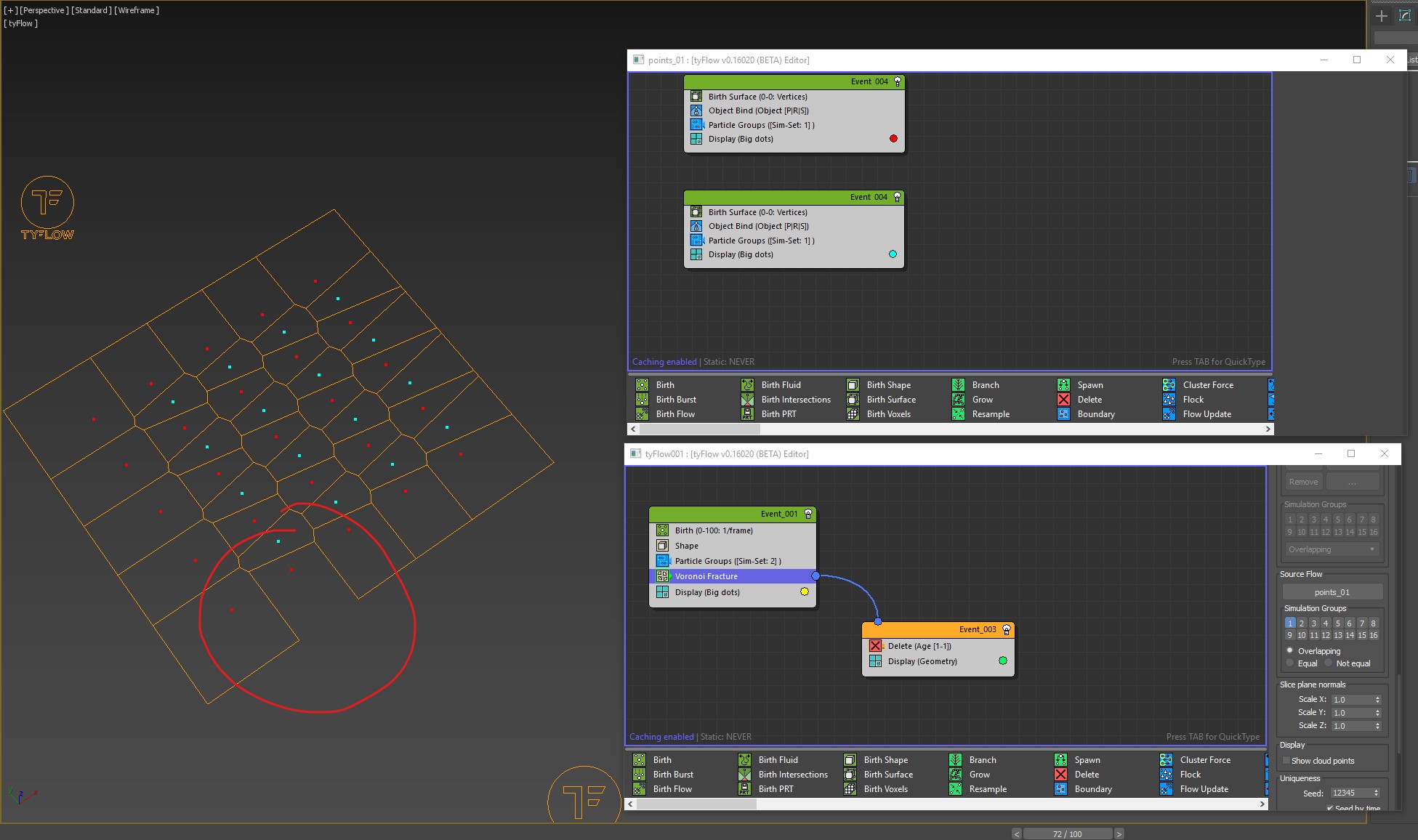Toggle Event_003 enable light bulb

[1007, 629]
